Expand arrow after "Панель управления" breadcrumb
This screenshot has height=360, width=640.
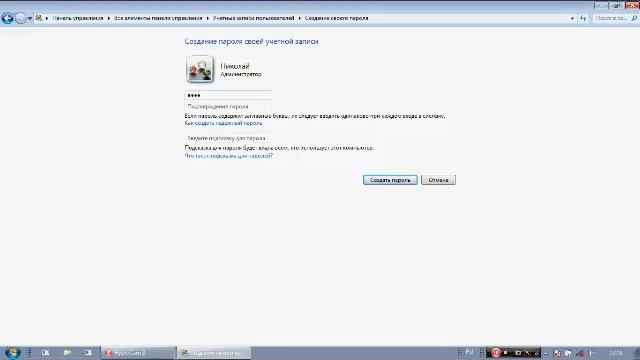pyautogui.click(x=109, y=18)
